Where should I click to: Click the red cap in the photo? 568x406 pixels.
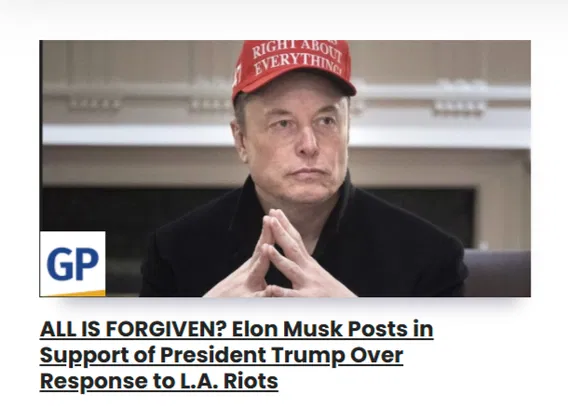pos(293,67)
